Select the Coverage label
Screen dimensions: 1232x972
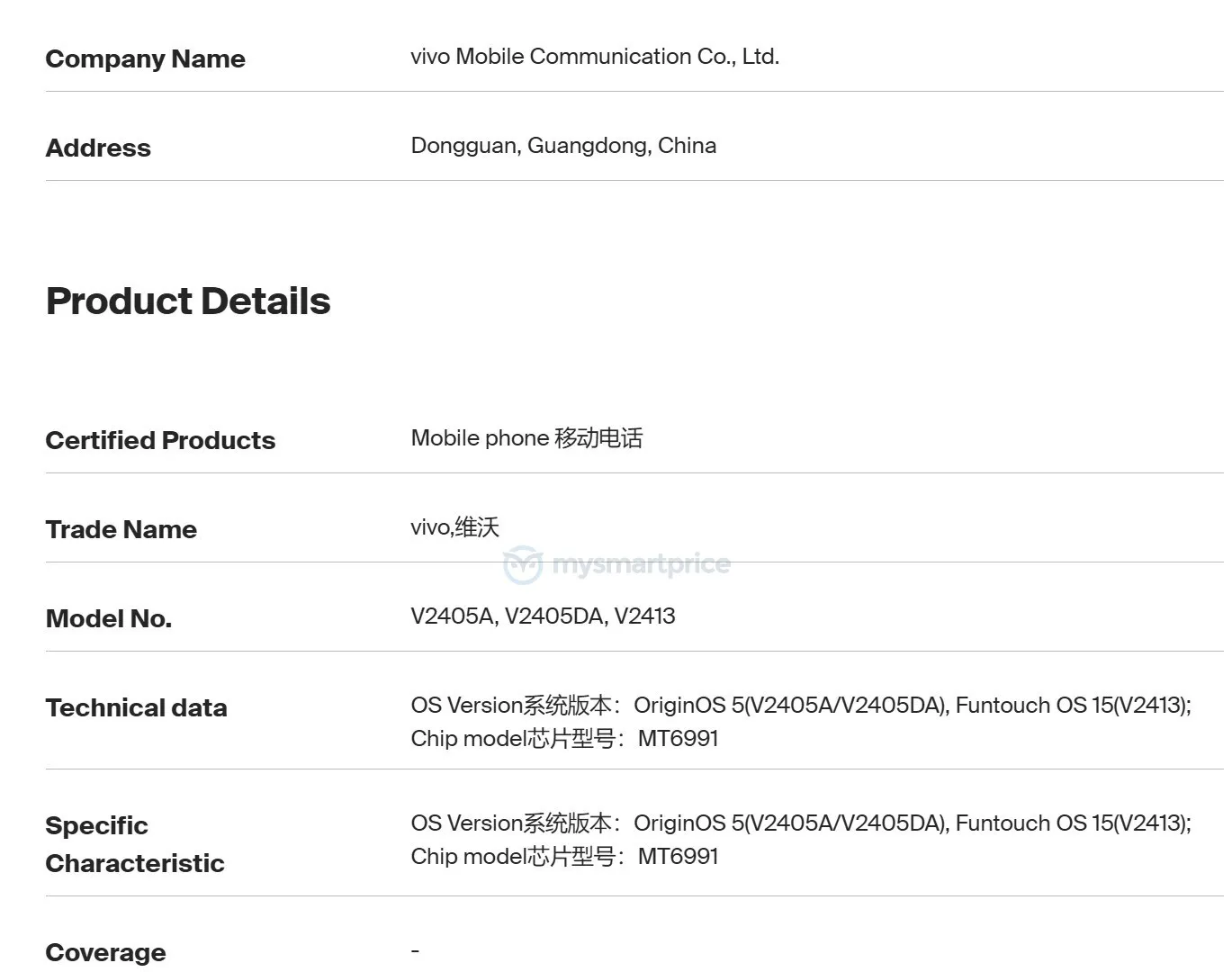105,953
